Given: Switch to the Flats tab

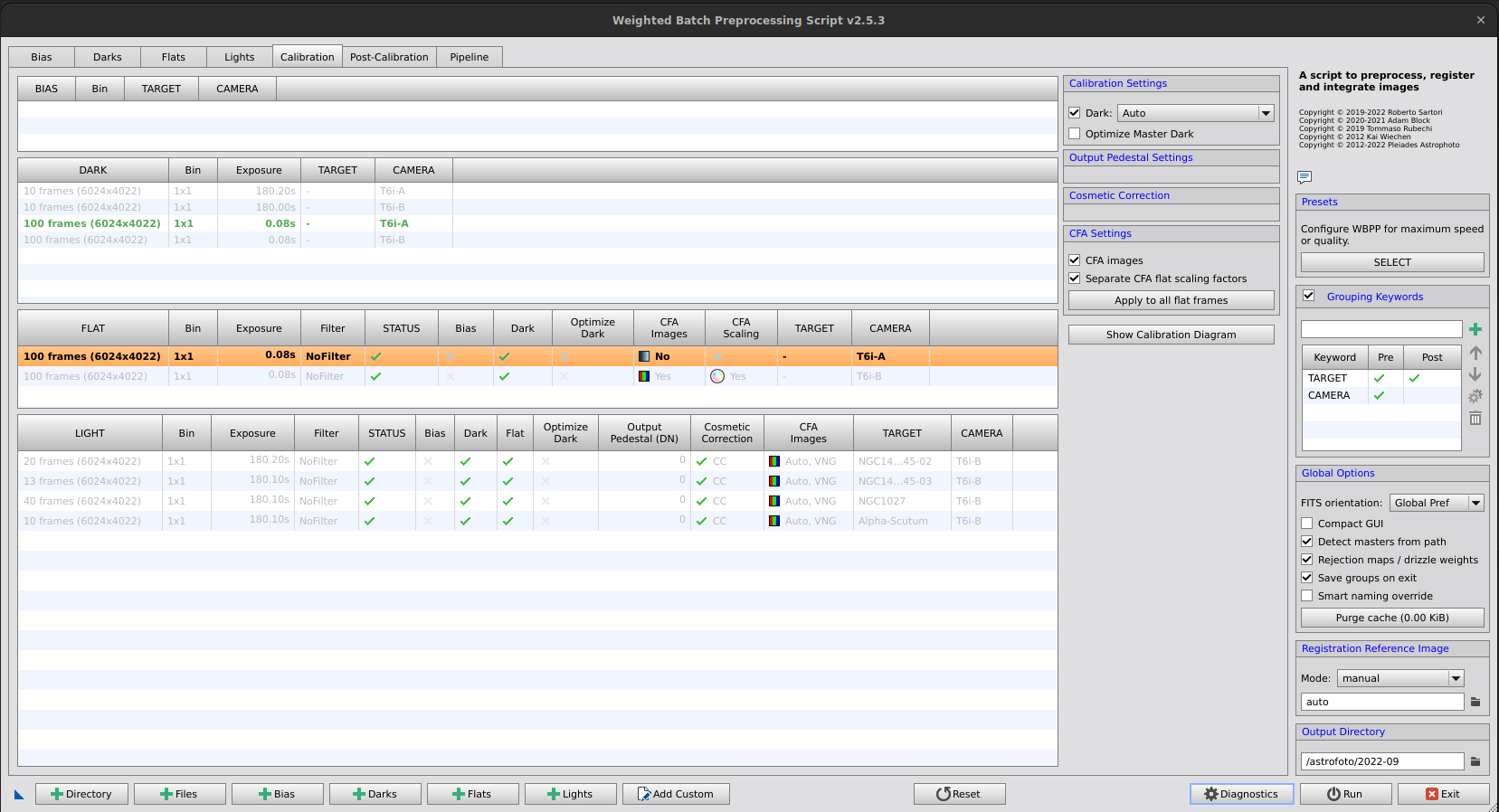Looking at the screenshot, I should pyautogui.click(x=174, y=57).
